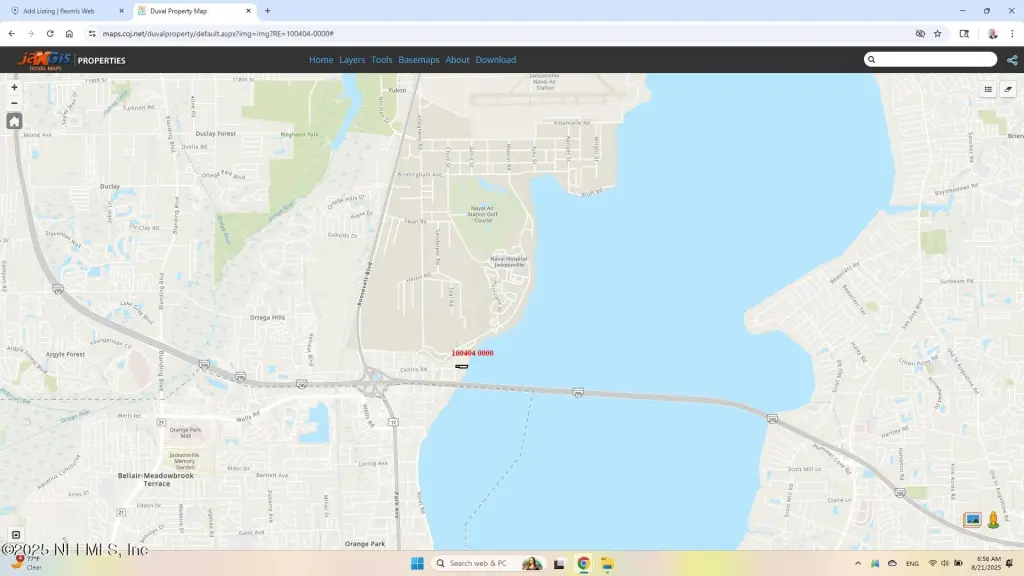Image resolution: width=1024 pixels, height=576 pixels.
Task: Open the Layers menu
Action: click(352, 60)
